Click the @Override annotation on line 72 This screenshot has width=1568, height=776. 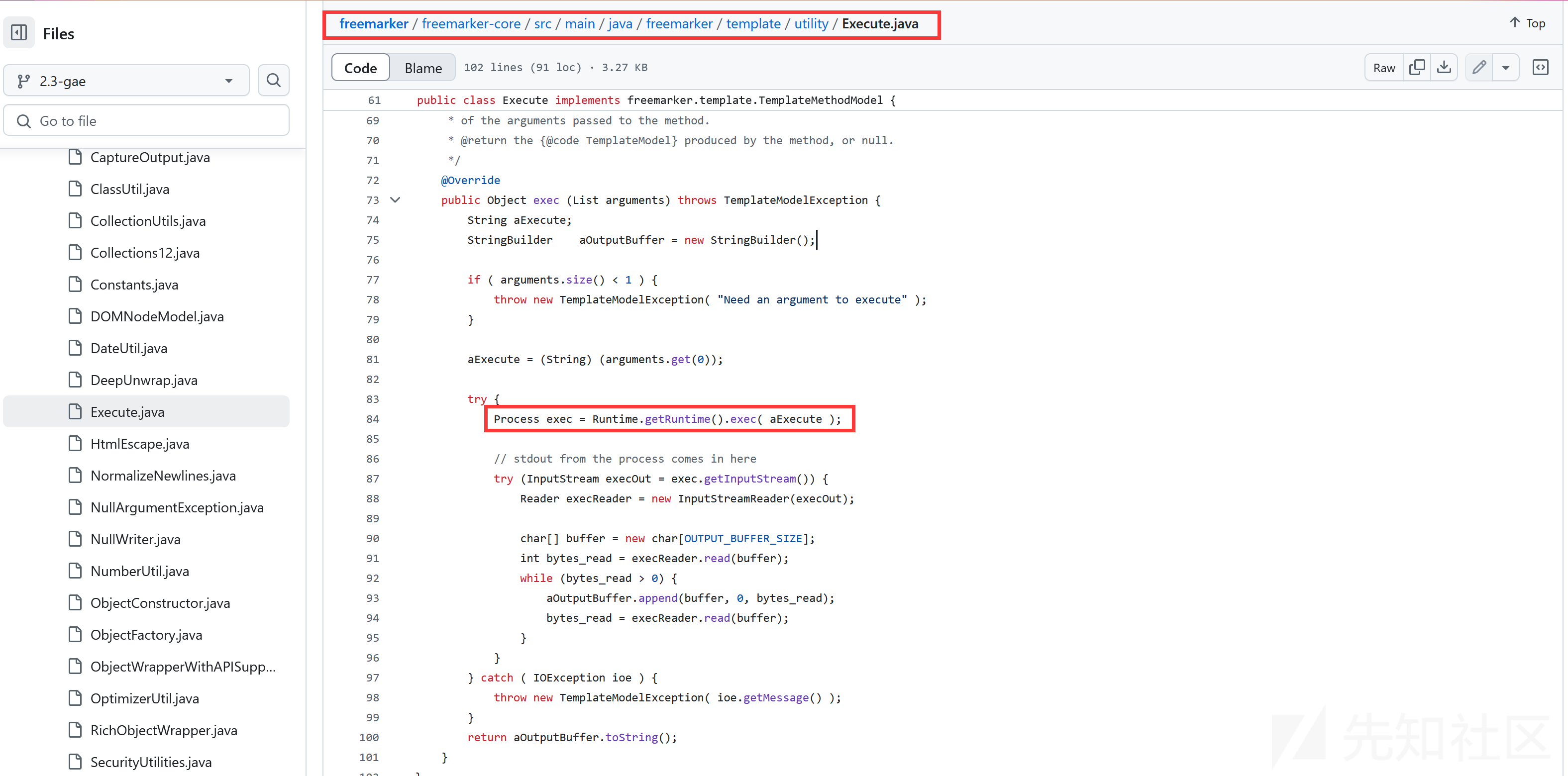[471, 180]
